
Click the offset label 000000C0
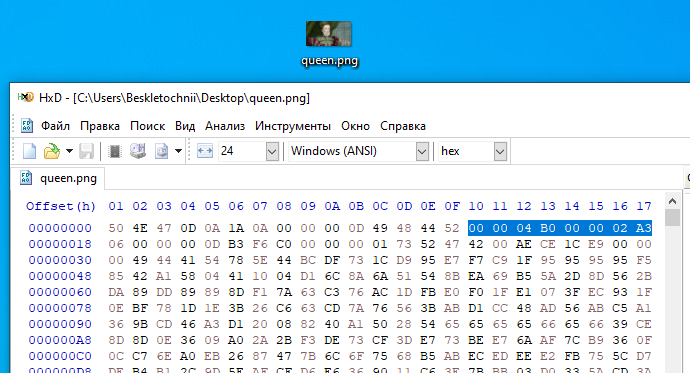pyautogui.click(x=60, y=356)
